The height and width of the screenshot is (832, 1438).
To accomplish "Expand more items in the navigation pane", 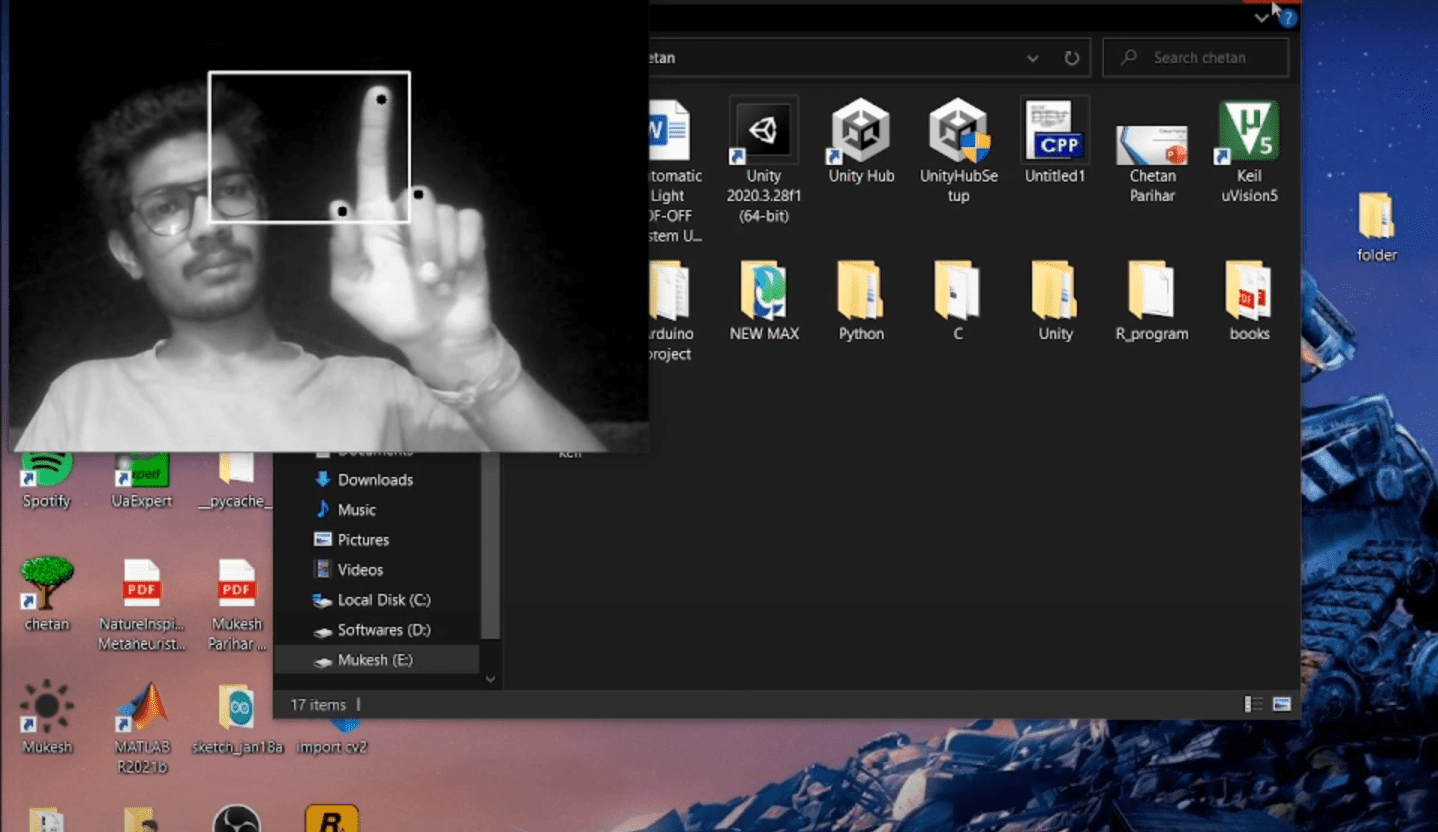I will coord(490,679).
